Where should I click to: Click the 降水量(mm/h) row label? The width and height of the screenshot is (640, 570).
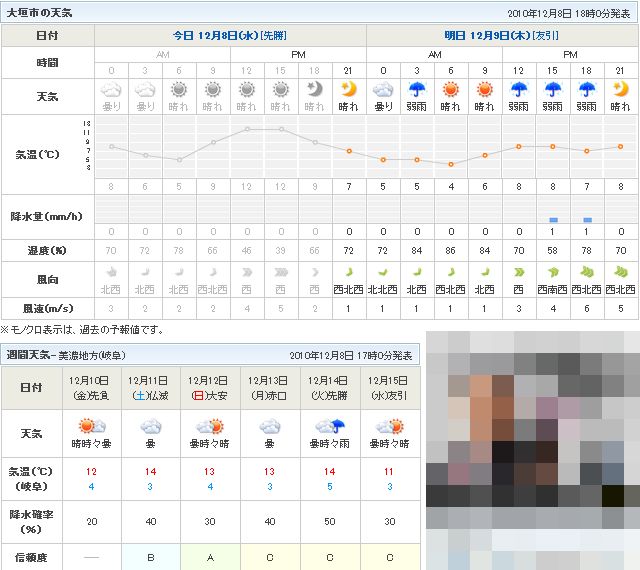47,216
